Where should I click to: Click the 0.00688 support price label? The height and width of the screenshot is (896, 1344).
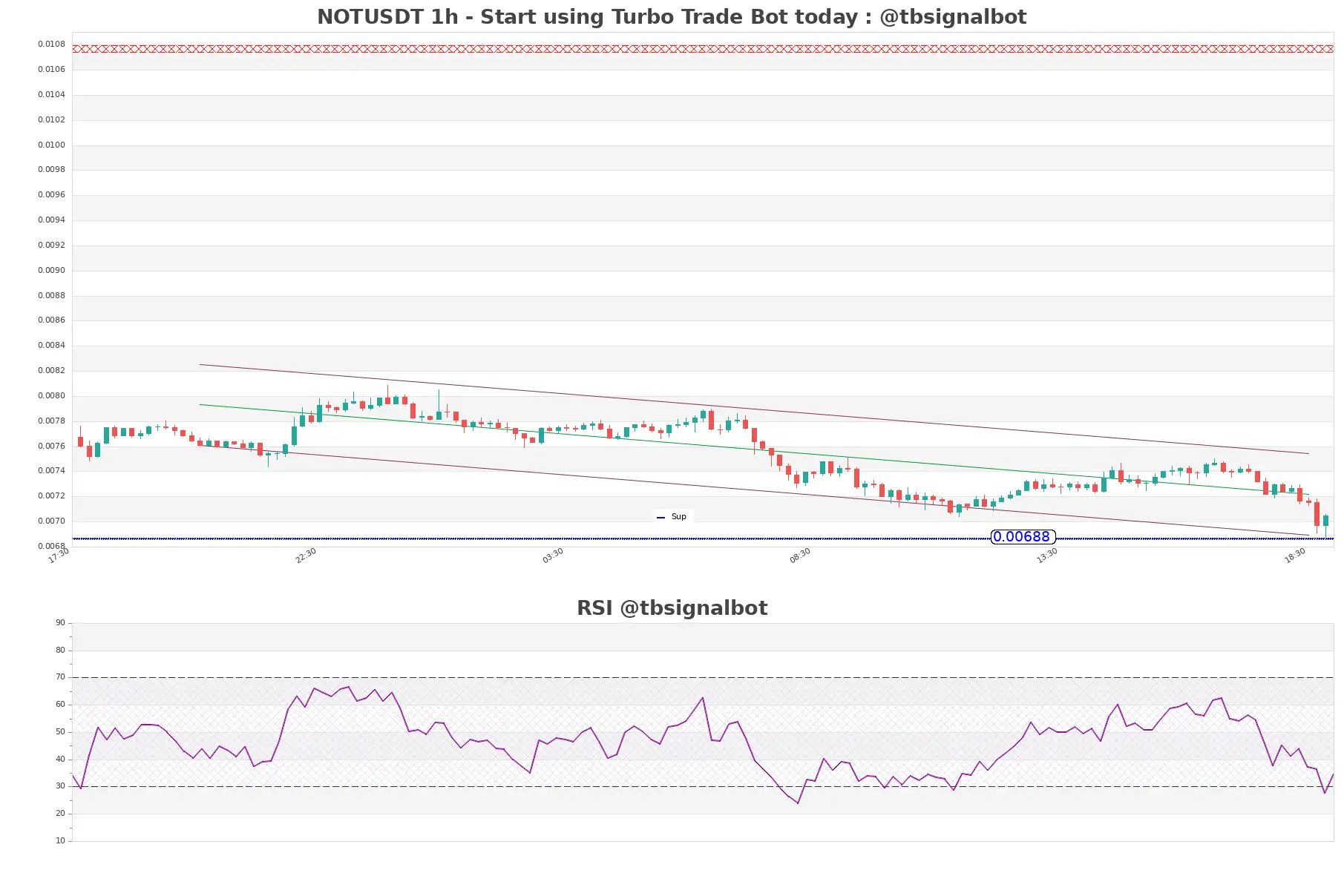(x=1022, y=536)
